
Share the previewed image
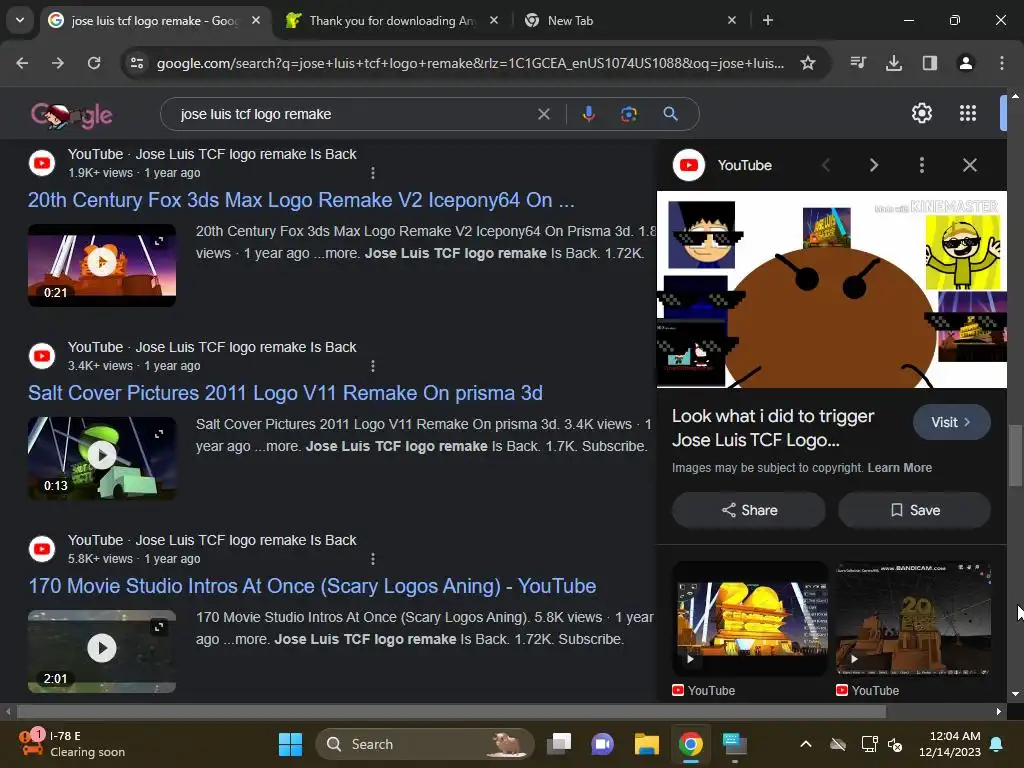(749, 510)
